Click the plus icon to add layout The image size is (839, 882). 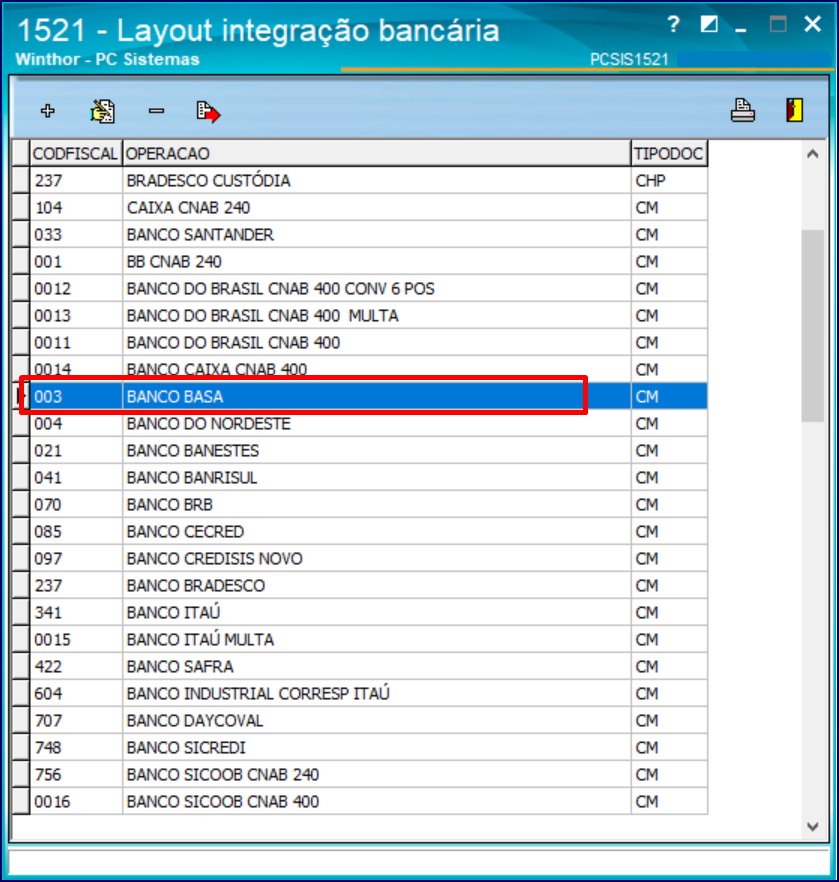pos(48,111)
